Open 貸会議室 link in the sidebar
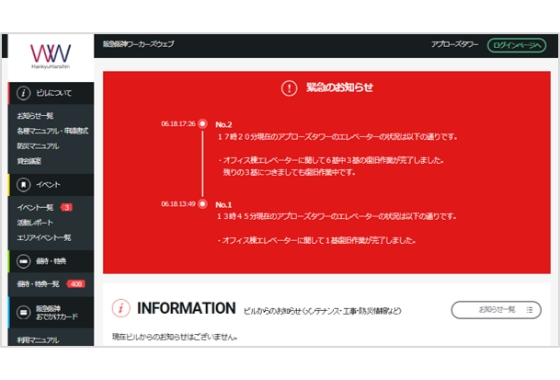560x380 pixels. tap(29, 161)
